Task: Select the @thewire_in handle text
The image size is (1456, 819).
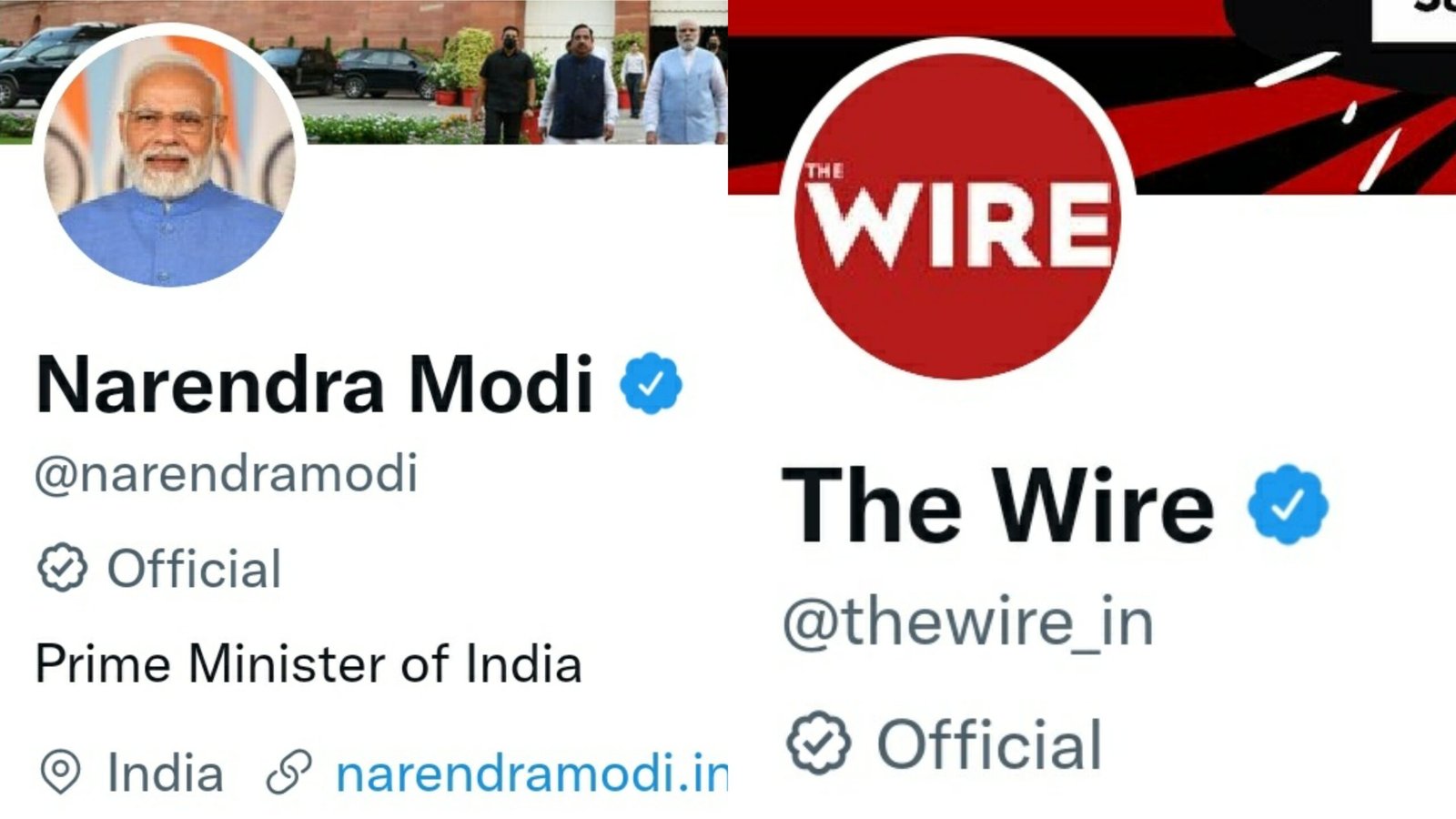Action: (968, 622)
